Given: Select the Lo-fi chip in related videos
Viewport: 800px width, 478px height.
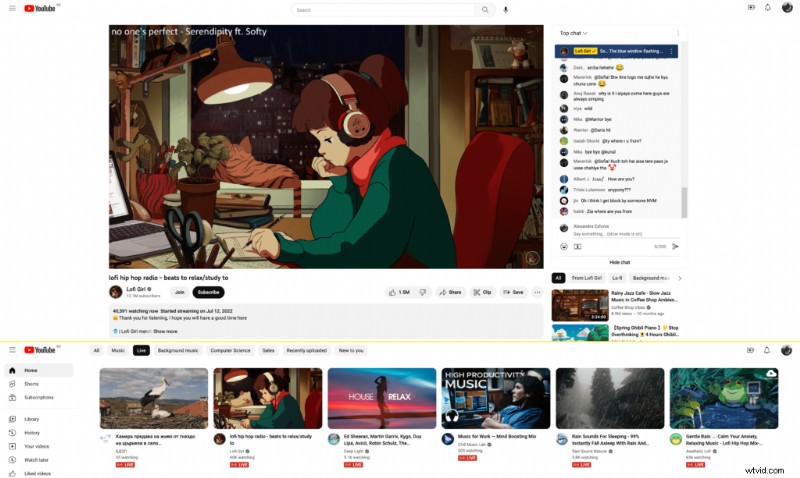Looking at the screenshot, I should pyautogui.click(x=617, y=278).
